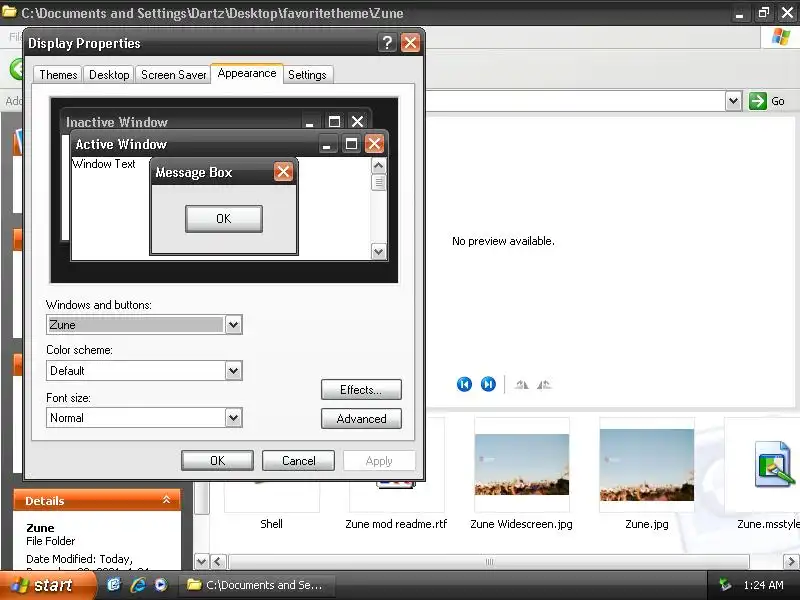Click Active Window preview minimize icon
The image size is (800, 600).
[328, 144]
